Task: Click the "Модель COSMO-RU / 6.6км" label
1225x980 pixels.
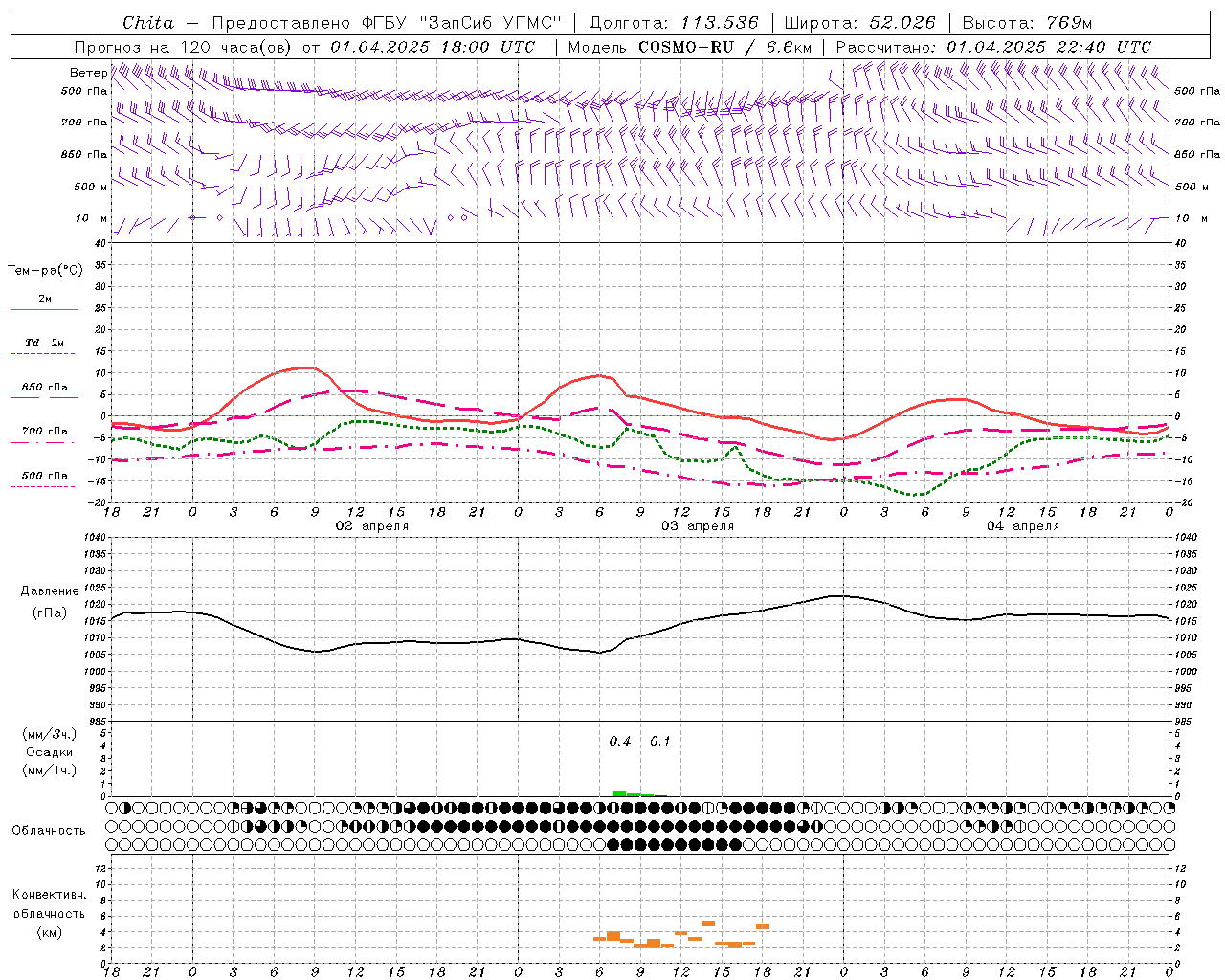Action: (x=689, y=47)
